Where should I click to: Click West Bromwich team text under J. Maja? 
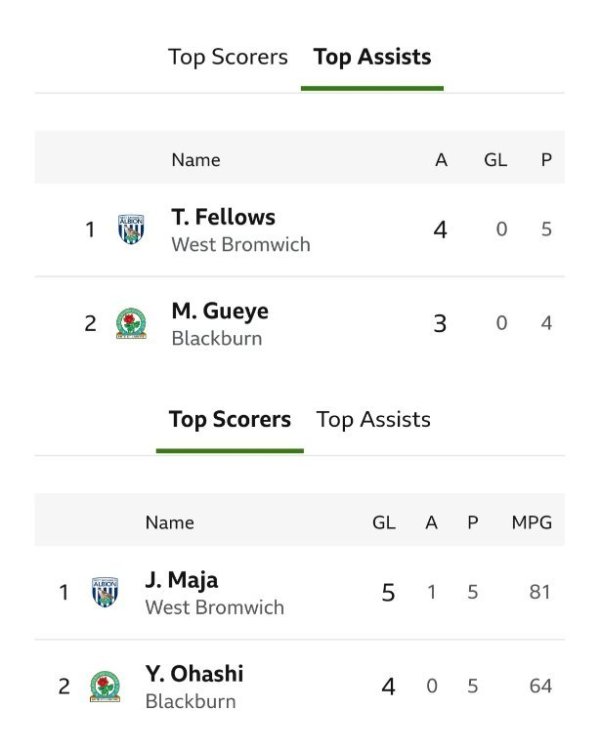point(214,607)
